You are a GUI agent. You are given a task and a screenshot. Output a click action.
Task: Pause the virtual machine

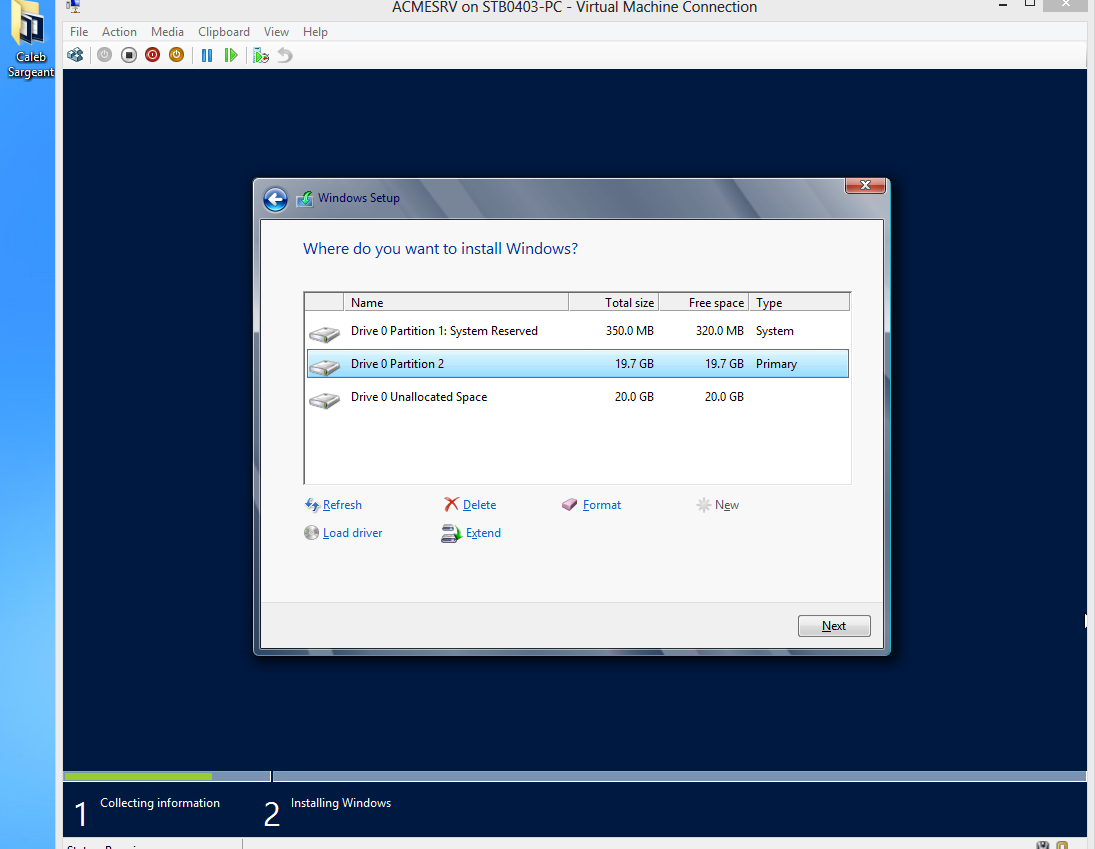[x=207, y=55]
